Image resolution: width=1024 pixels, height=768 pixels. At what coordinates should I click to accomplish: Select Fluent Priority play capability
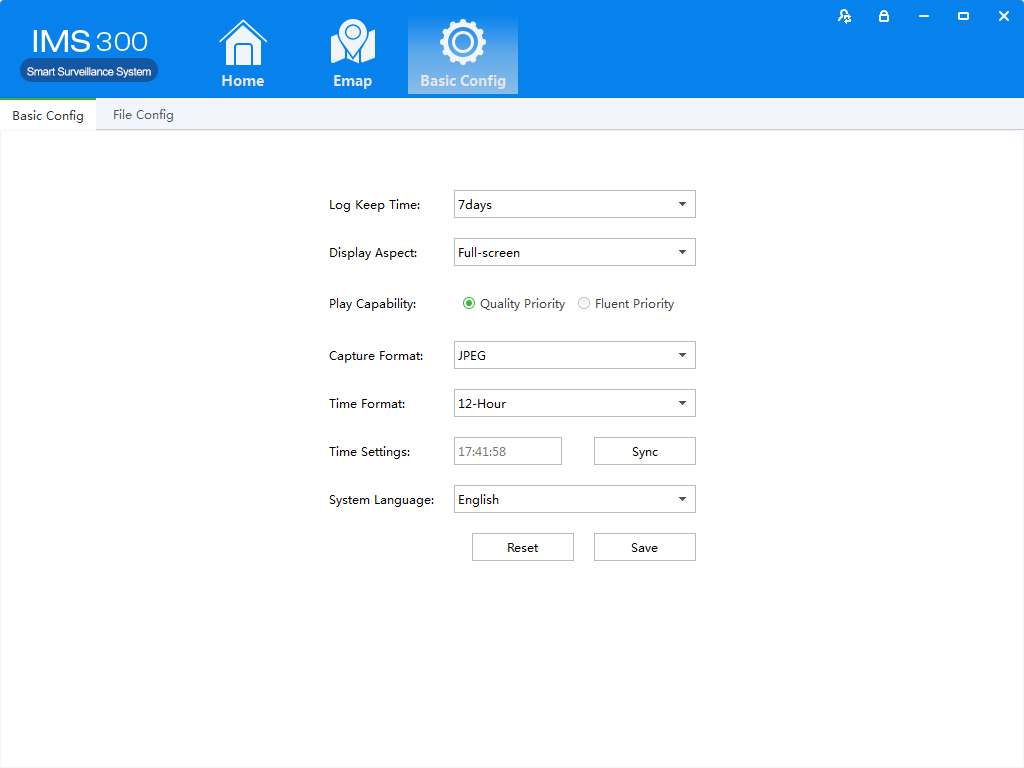[x=584, y=304]
